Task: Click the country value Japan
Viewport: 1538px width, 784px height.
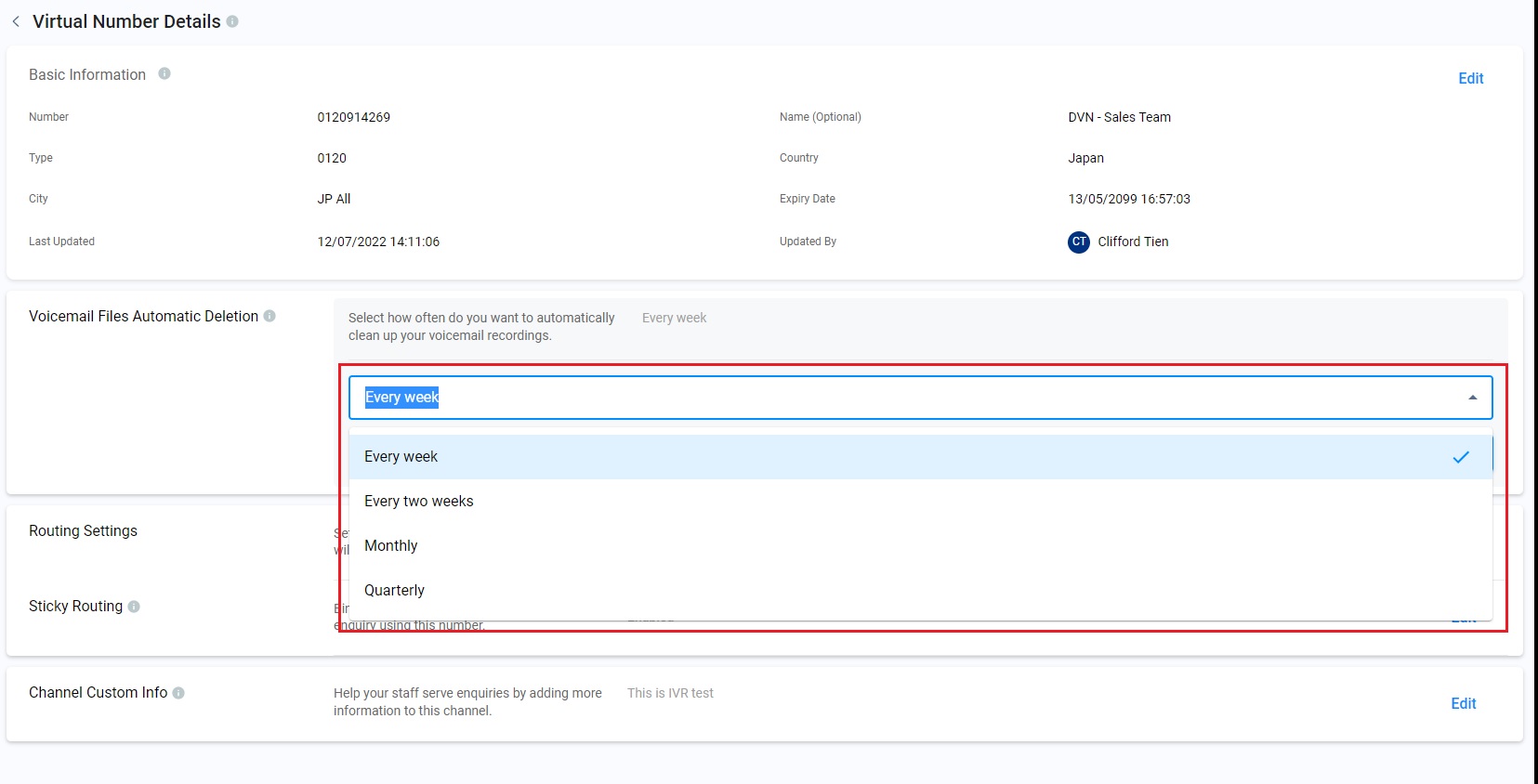Action: tap(1085, 158)
